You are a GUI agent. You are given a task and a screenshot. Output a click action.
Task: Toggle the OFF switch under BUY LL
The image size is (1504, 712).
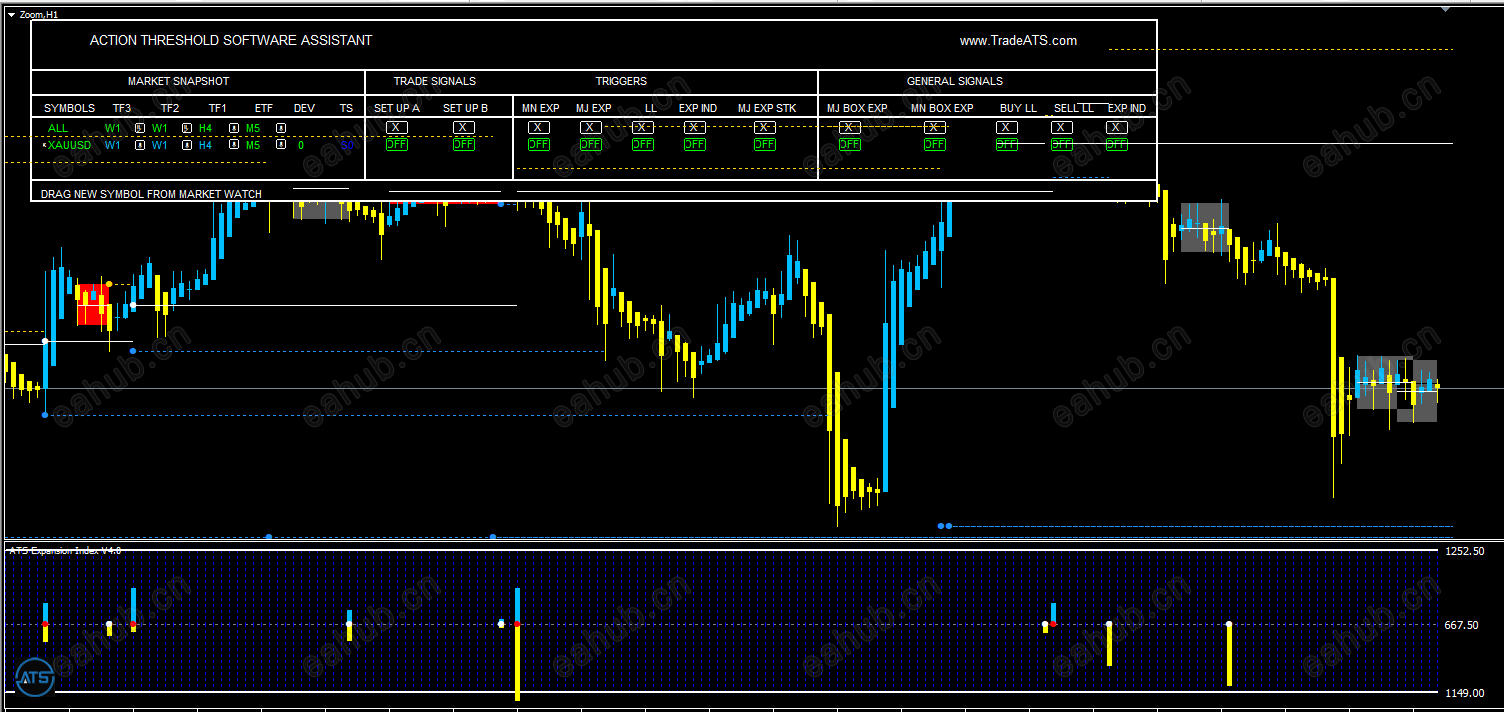(1007, 144)
